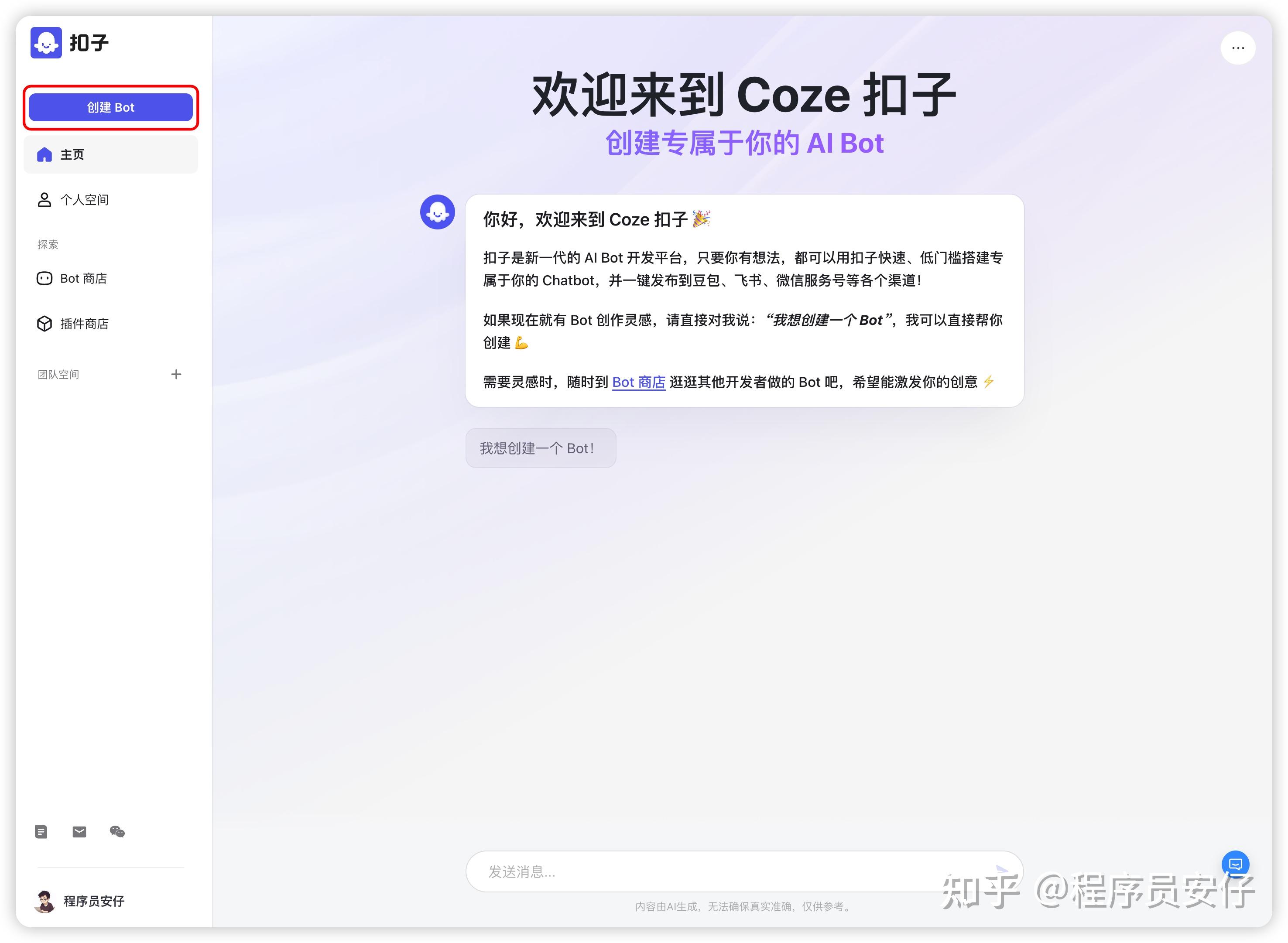This screenshot has height=943, width=1288.
Task: Click the home icon beside 主页
Action: click(45, 155)
